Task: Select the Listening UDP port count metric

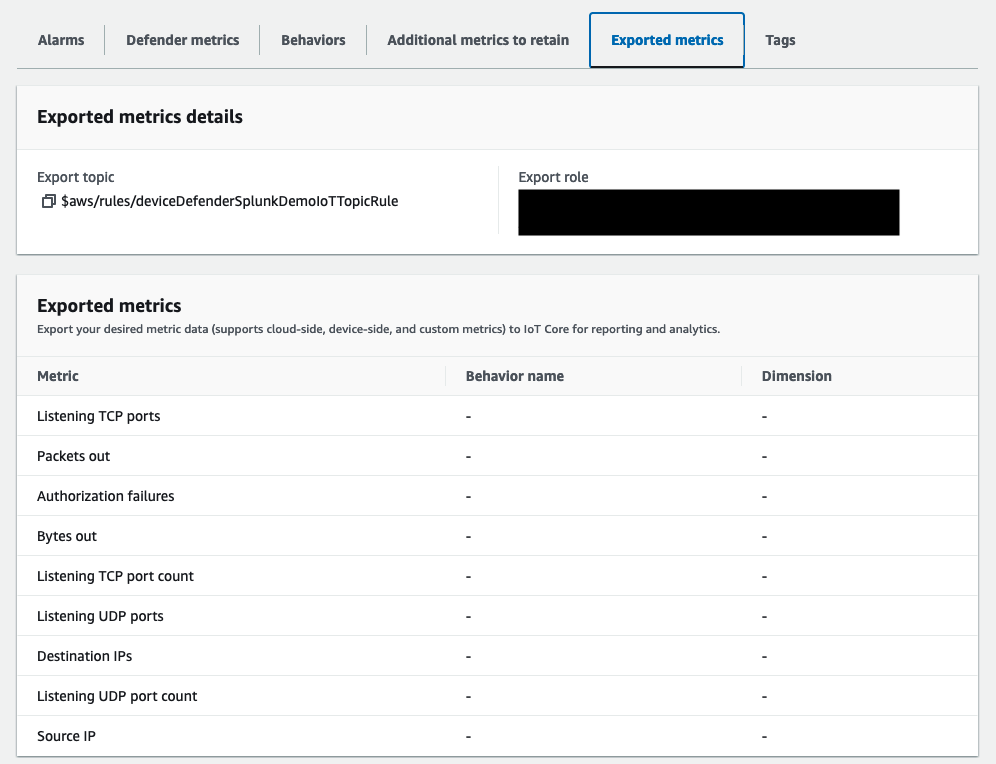Action: pyautogui.click(x=117, y=695)
